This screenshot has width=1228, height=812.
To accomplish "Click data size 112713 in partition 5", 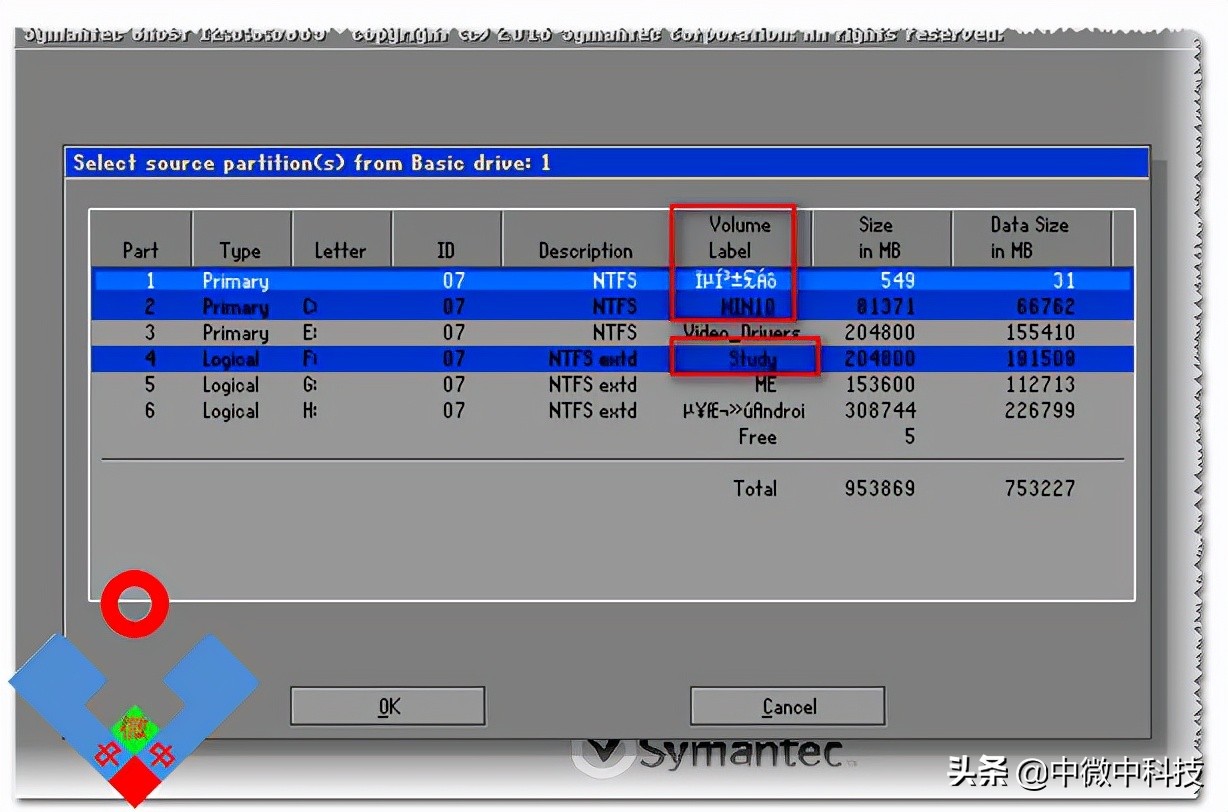I will tap(1040, 385).
